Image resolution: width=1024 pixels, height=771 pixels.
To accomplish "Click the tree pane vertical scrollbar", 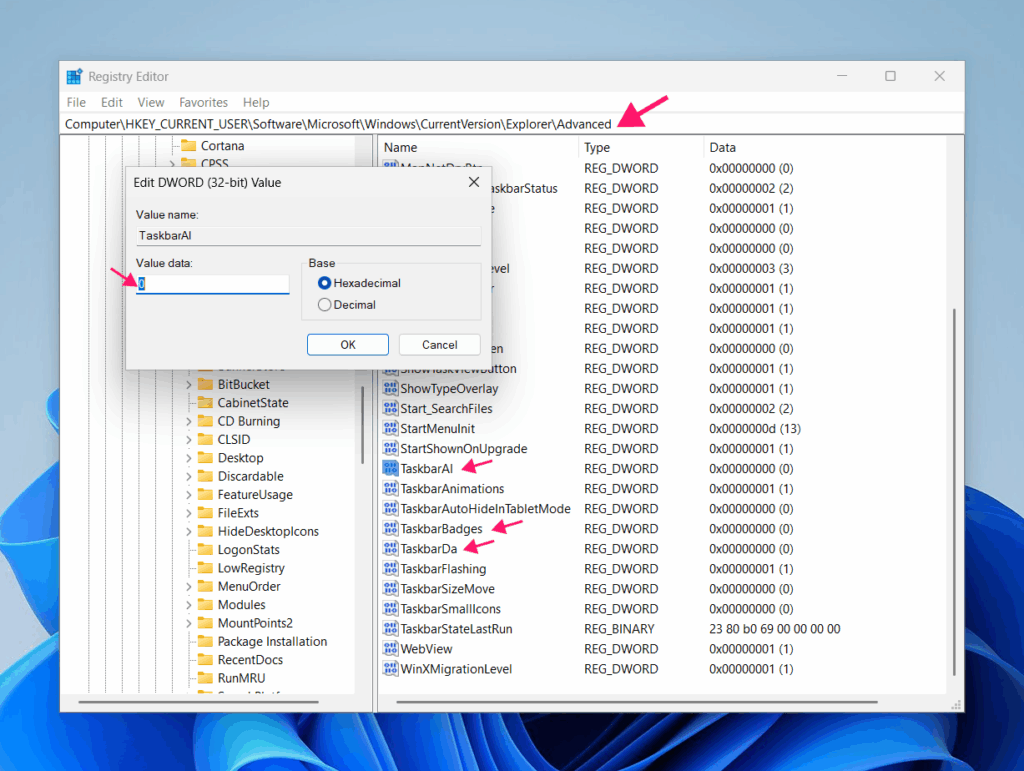I will coord(362,425).
